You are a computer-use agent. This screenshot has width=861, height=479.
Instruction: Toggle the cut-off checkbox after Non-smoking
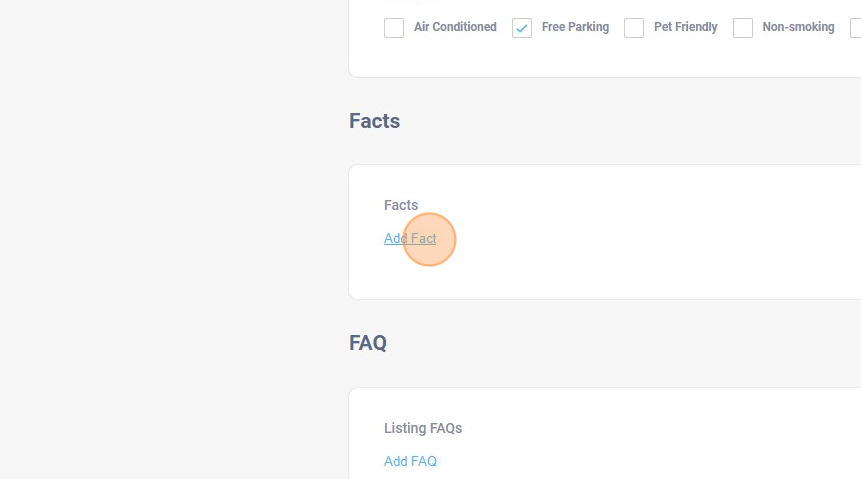[x=856, y=28]
